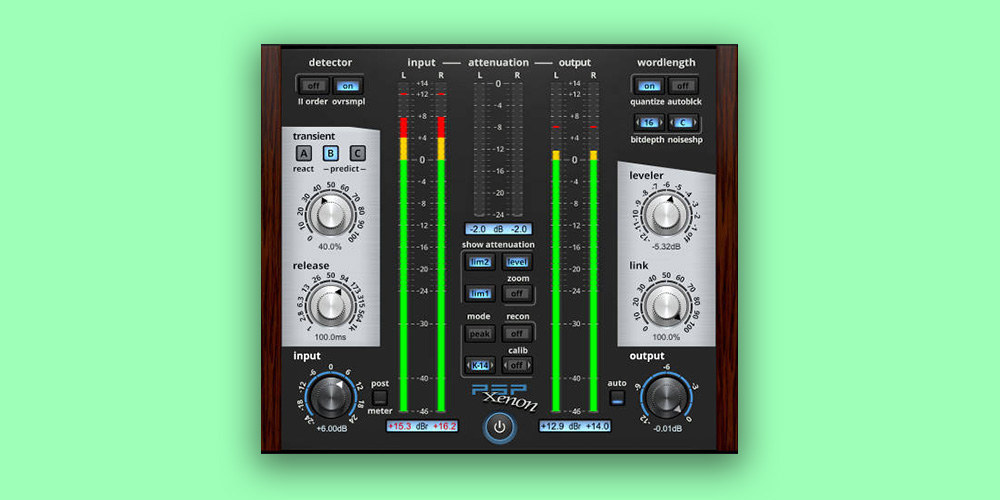Viewport: 1000px width, 500px height.
Task: Enable the auto output button
Action: (x=617, y=398)
